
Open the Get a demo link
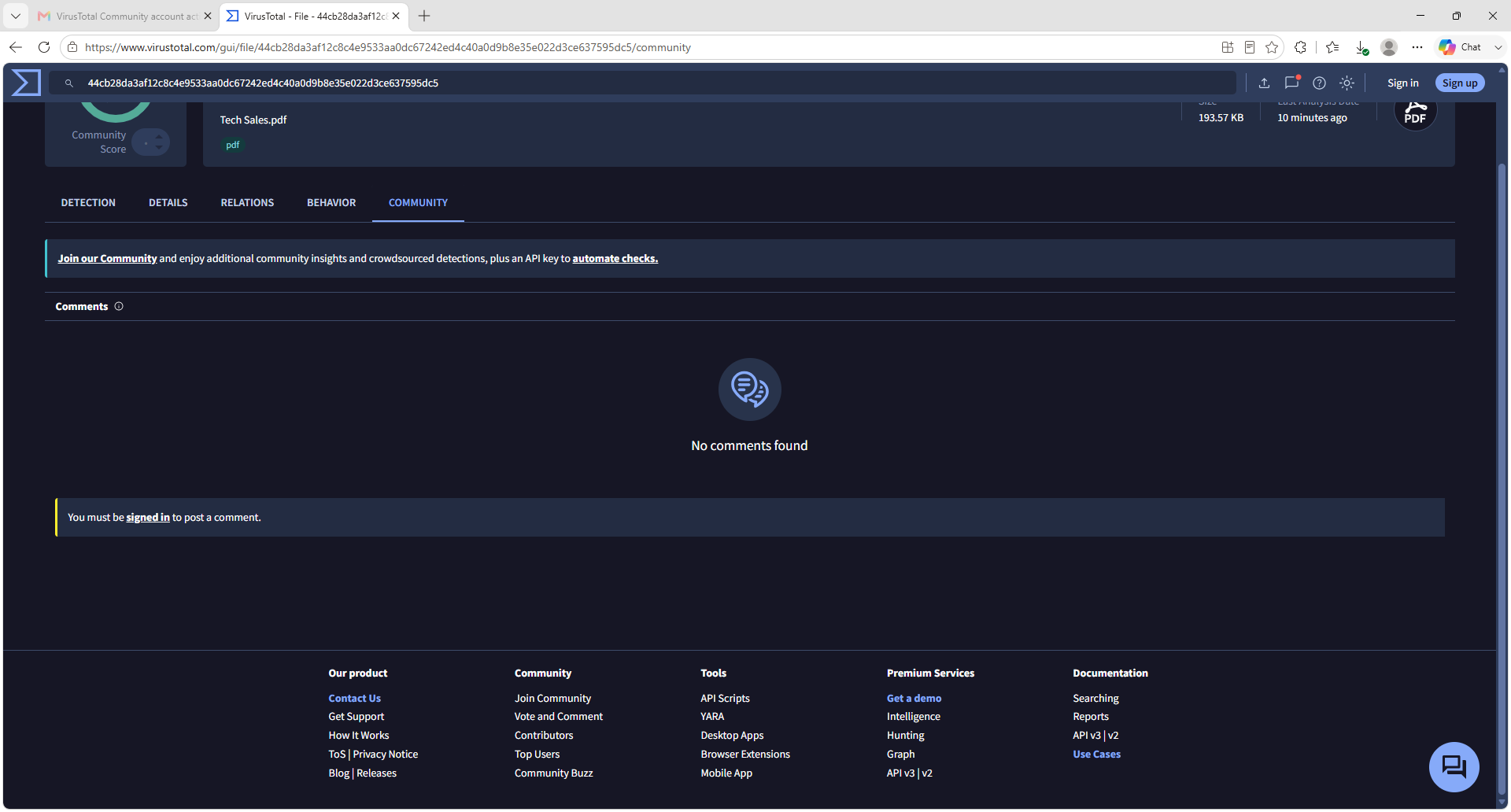click(914, 699)
